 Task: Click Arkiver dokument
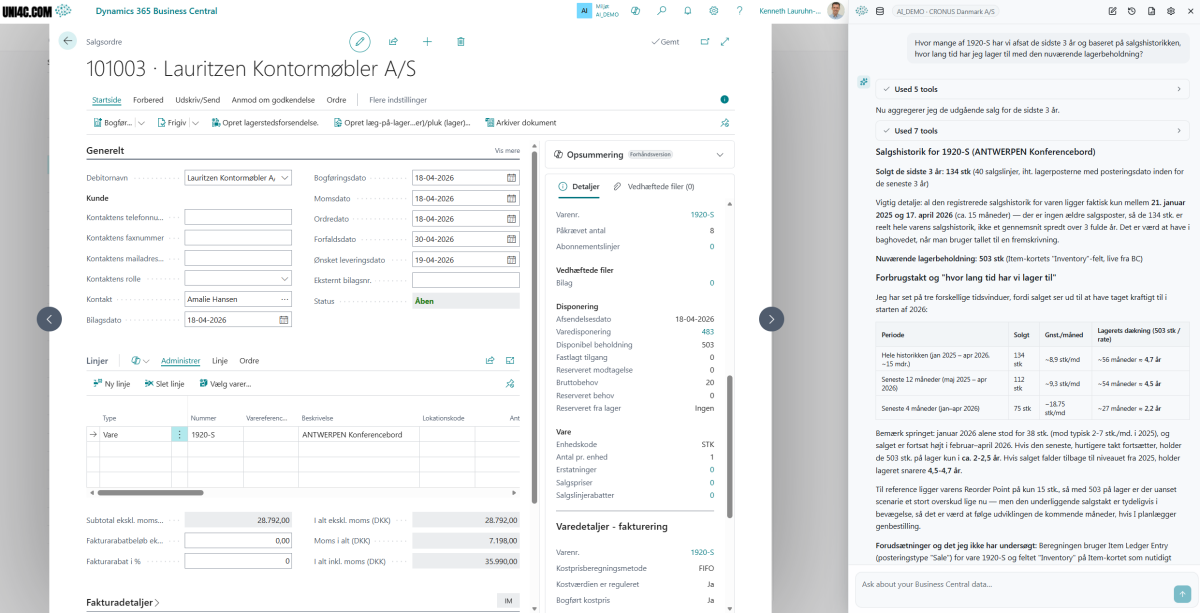tap(520, 123)
